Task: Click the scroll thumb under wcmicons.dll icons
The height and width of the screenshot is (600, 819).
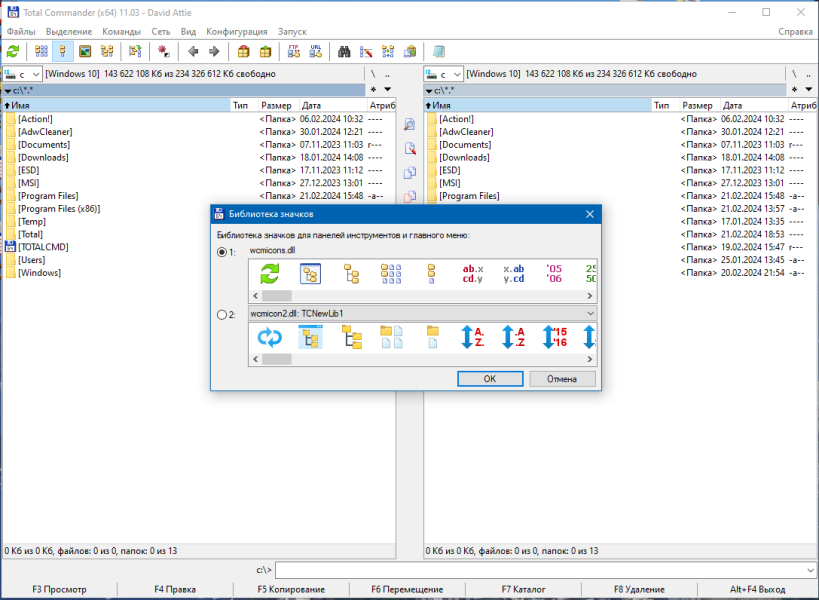Action: point(276,296)
